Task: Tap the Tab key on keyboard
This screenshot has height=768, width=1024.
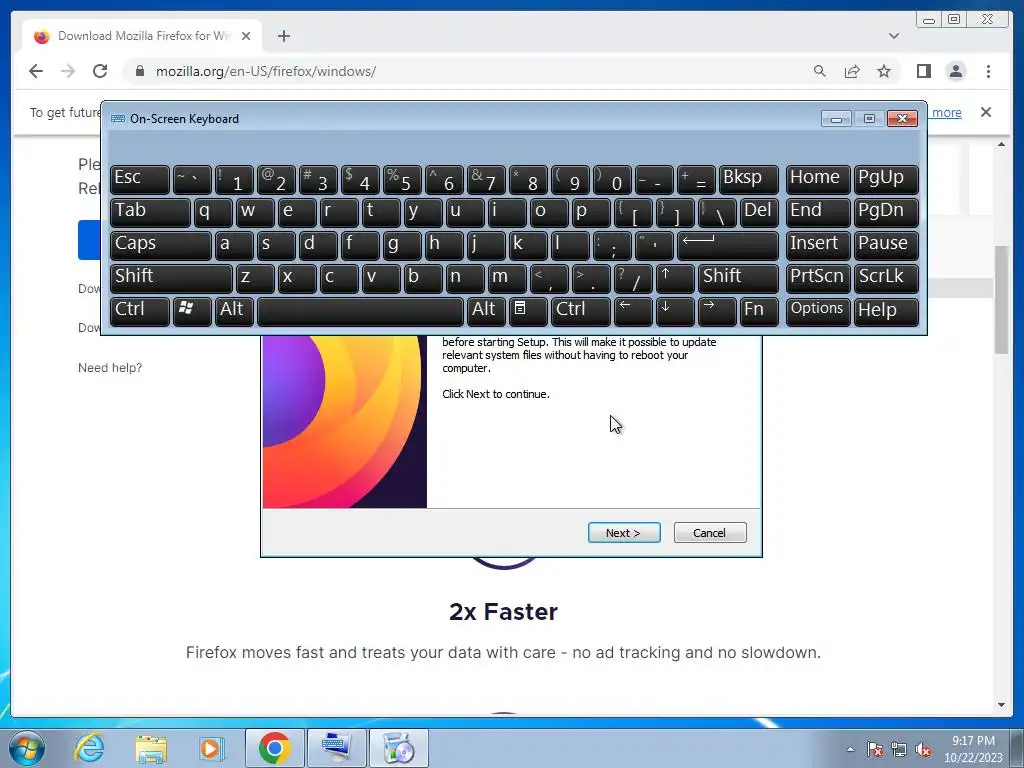Action: (150, 212)
